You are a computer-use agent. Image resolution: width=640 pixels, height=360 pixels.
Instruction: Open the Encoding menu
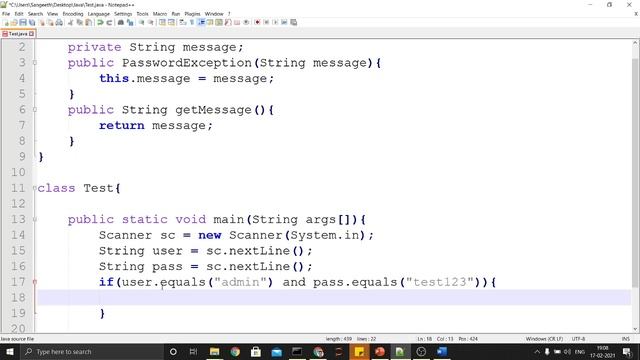pos(73,14)
